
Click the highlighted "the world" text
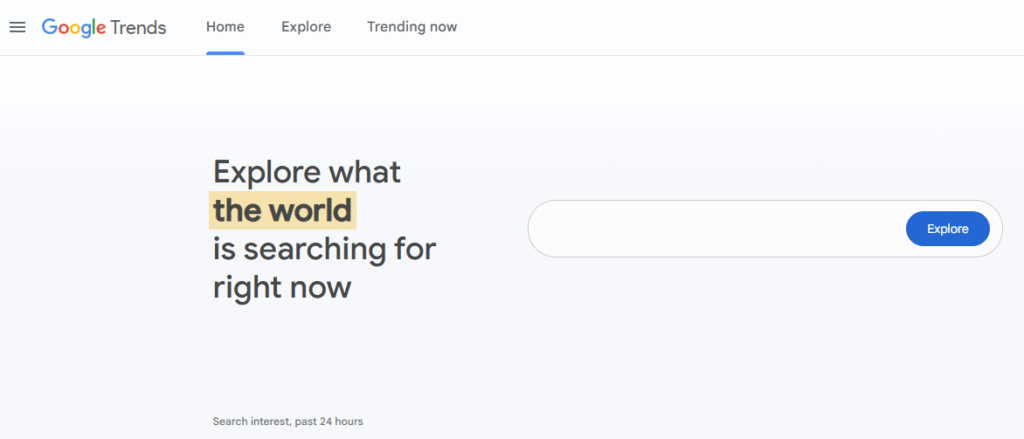282,211
